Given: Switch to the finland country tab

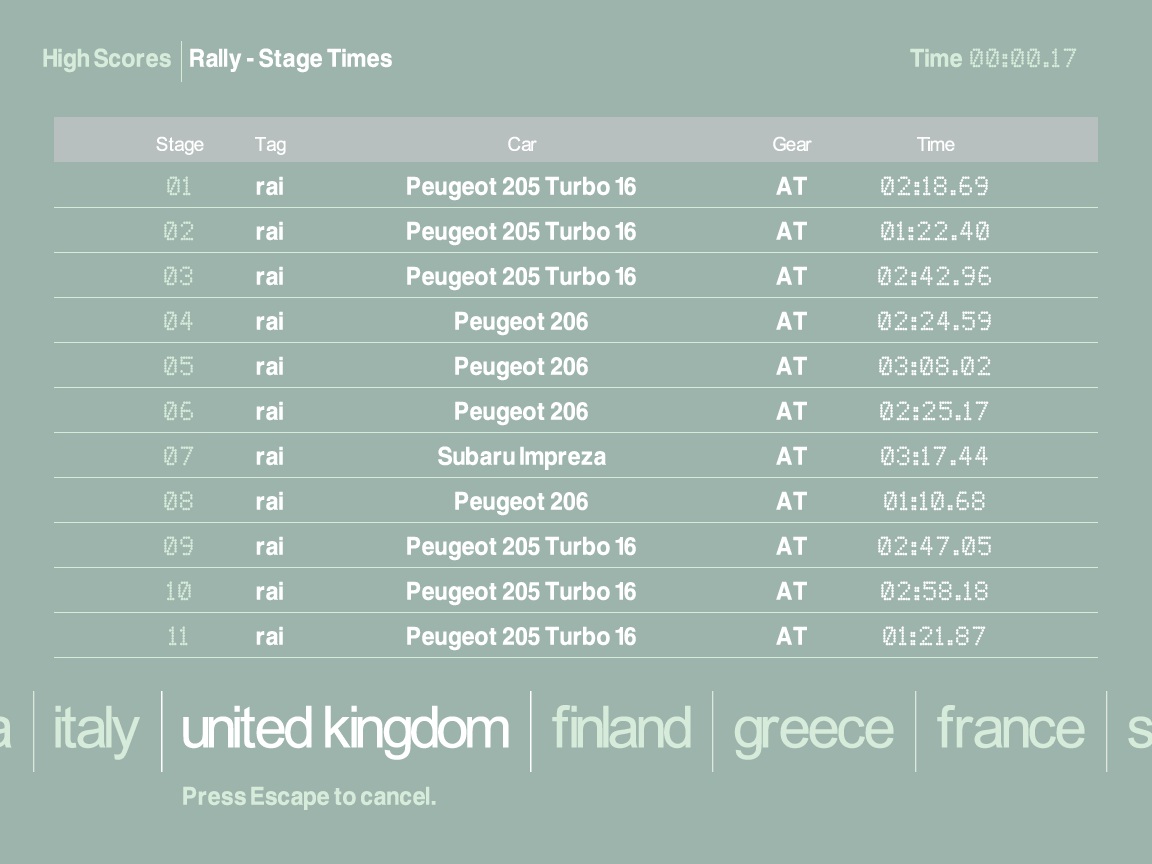Looking at the screenshot, I should tap(621, 729).
